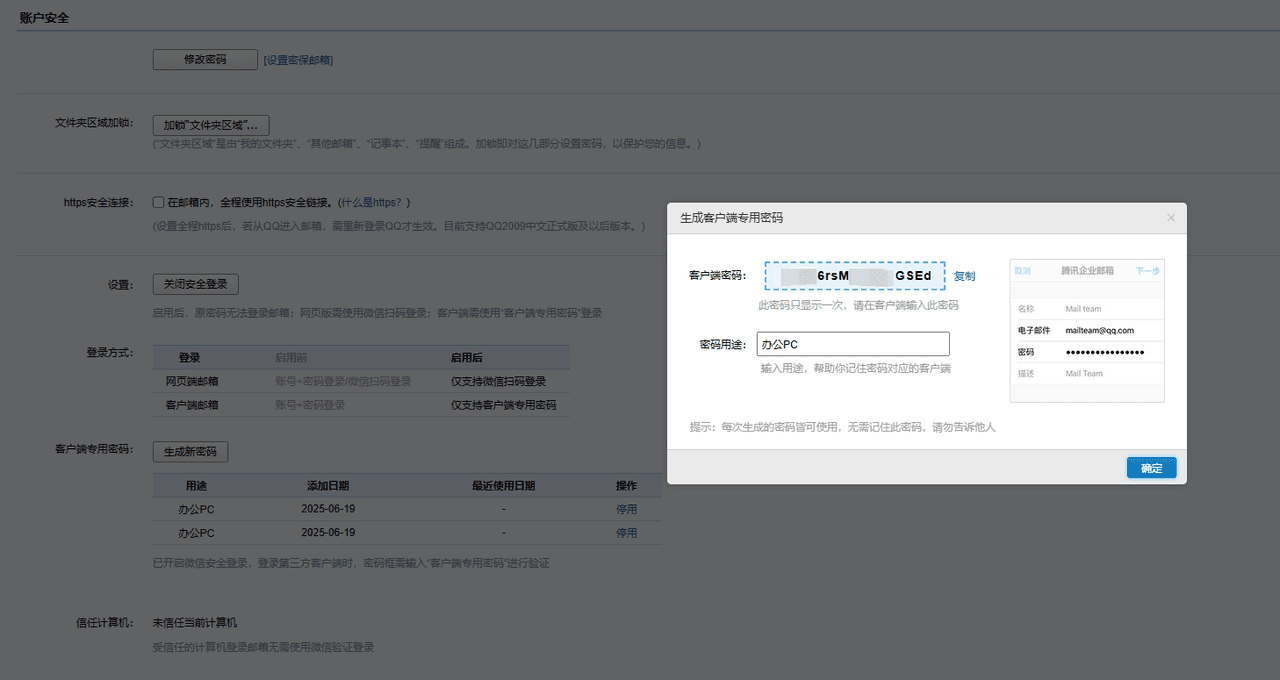Focus the 密码用途 input field
Viewport: 1280px width, 680px height.
(853, 344)
